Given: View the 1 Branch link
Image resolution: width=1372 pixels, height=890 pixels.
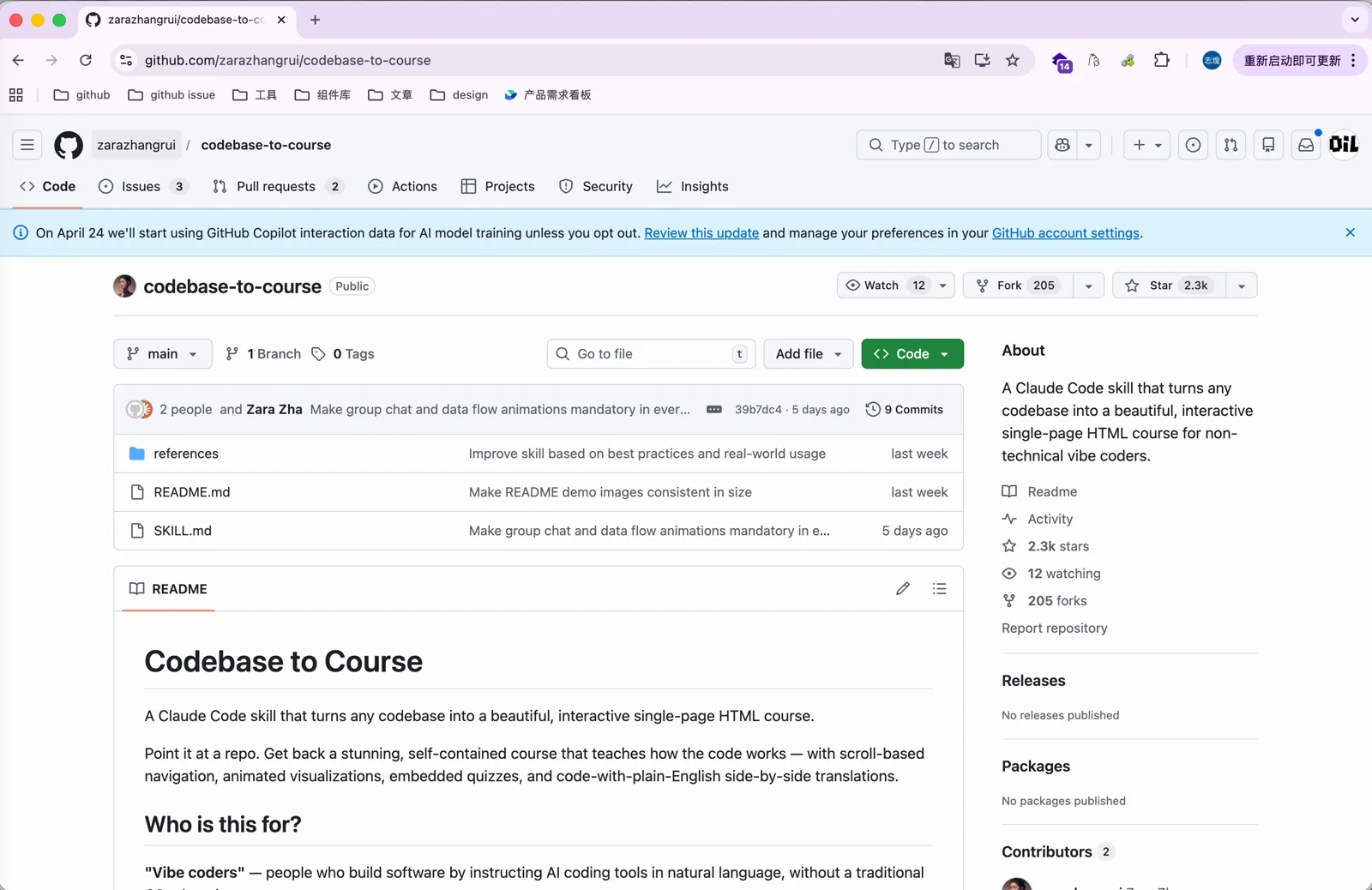Looking at the screenshot, I should pyautogui.click(x=263, y=354).
